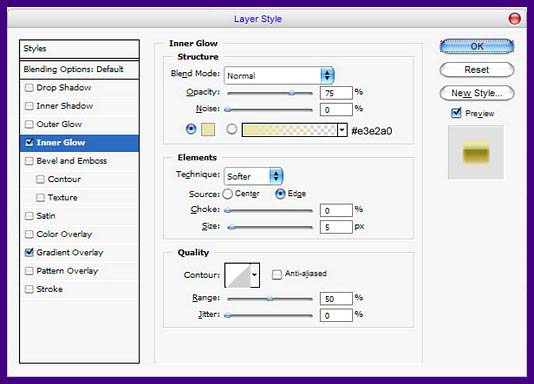534x384 pixels.
Task: Select the Styles list header
Action: (79, 49)
